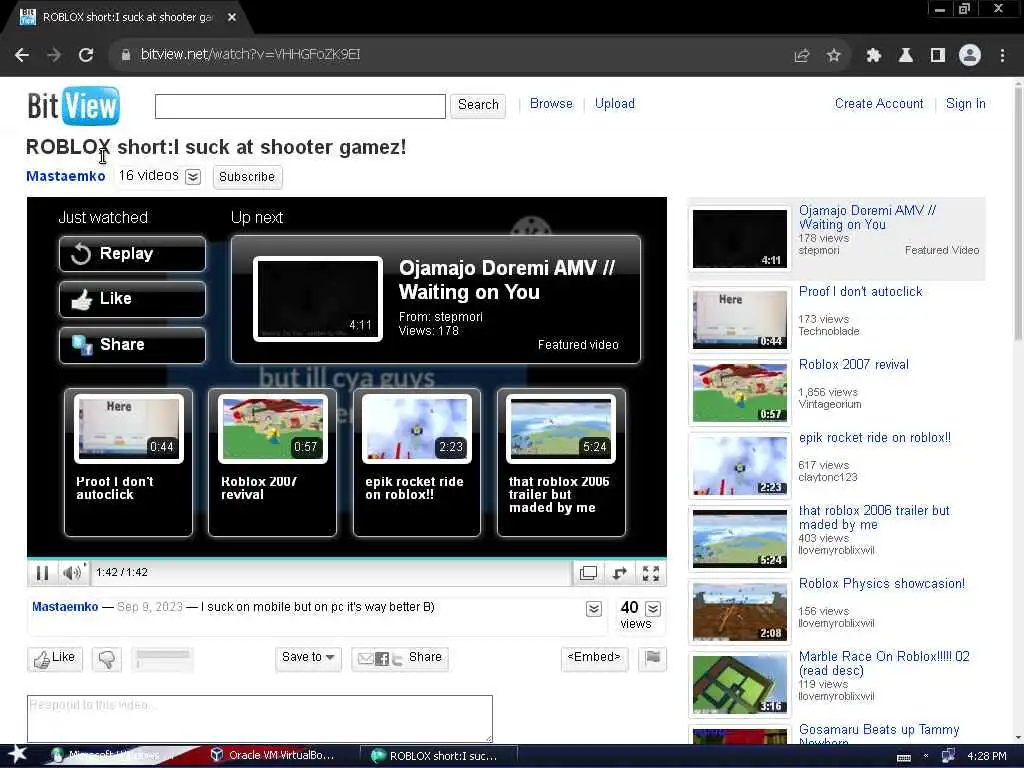Open the Save to dropdown

tap(308, 658)
